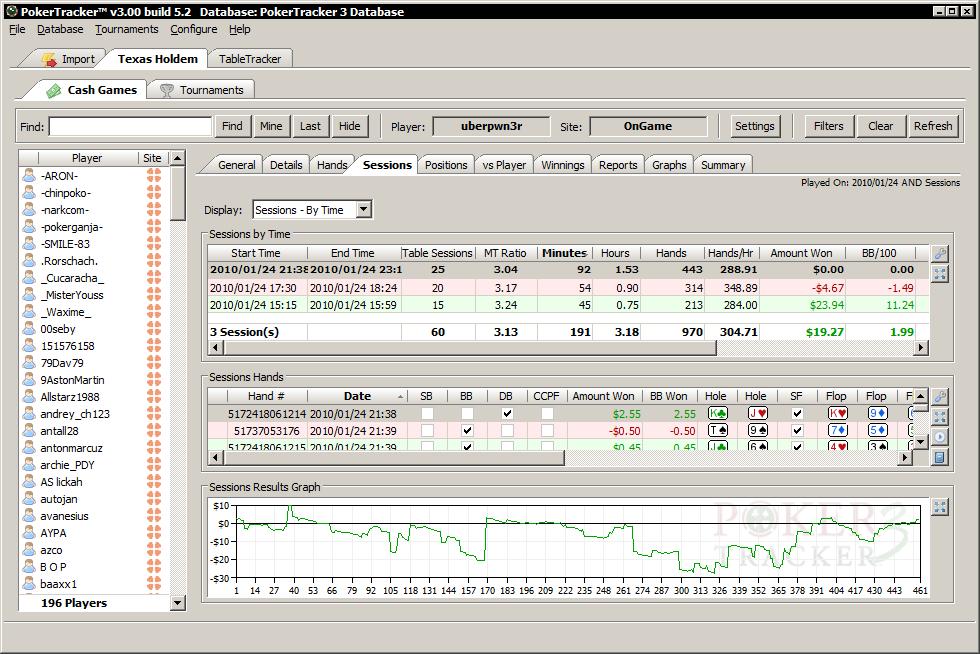Click the hand replayer play icon

pos(939,436)
